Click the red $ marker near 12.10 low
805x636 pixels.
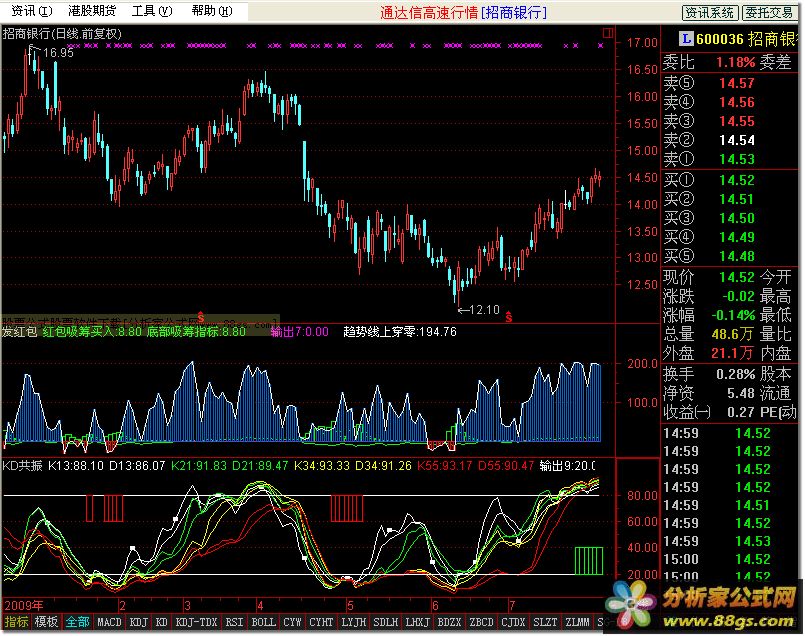(508, 317)
